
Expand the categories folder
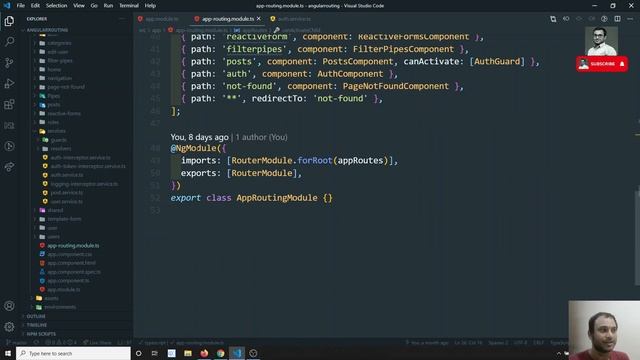click(59, 43)
